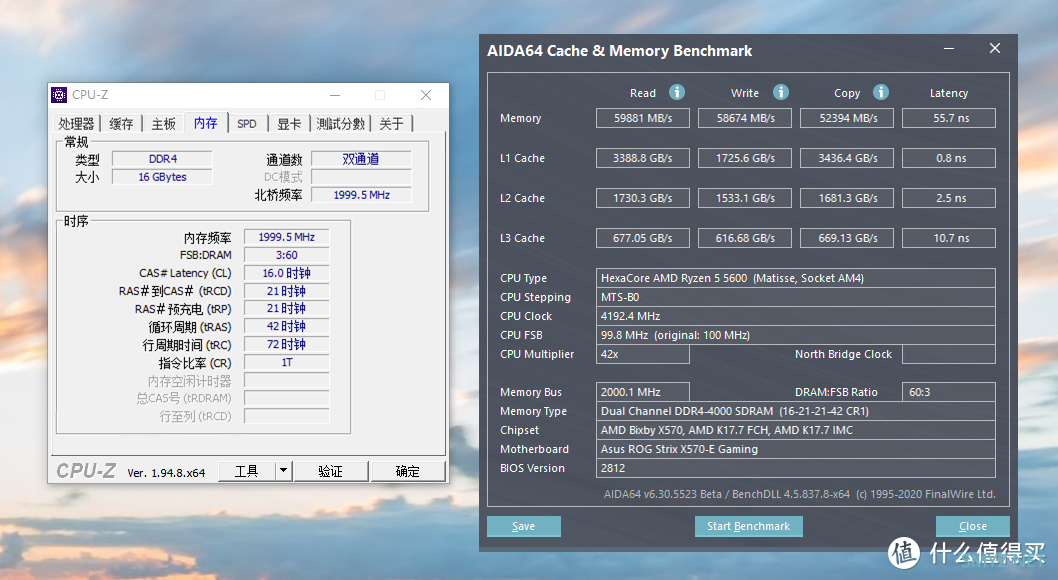Image resolution: width=1058 pixels, height=580 pixels.
Task: Click the Copy info icon in AIDA64
Action: 881,92
